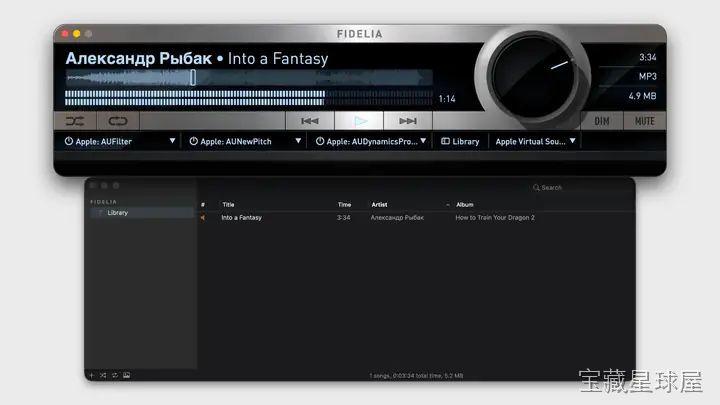This screenshot has height=405, width=720.
Task: Click the Александр Рыбак artist title
Action: pos(139,59)
